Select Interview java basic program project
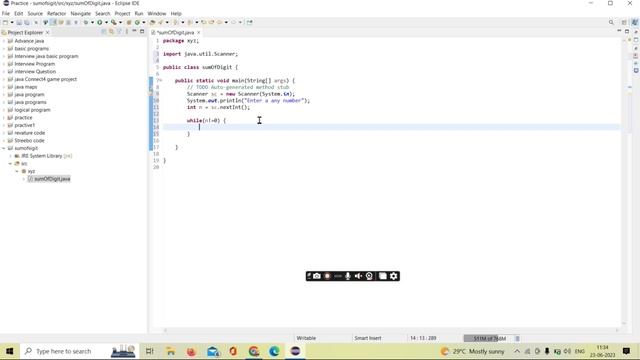640x360 pixels. point(46,56)
